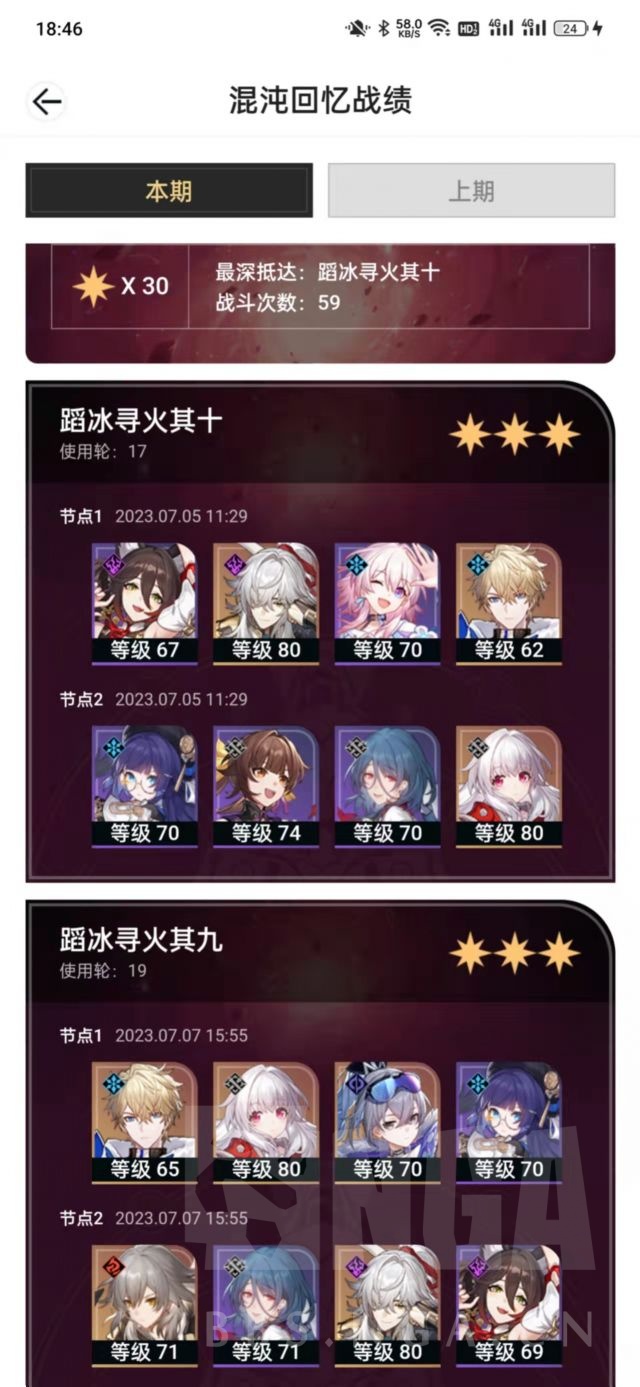
Task: Tap level 65 blond character in 其九
Action: pos(145,1123)
